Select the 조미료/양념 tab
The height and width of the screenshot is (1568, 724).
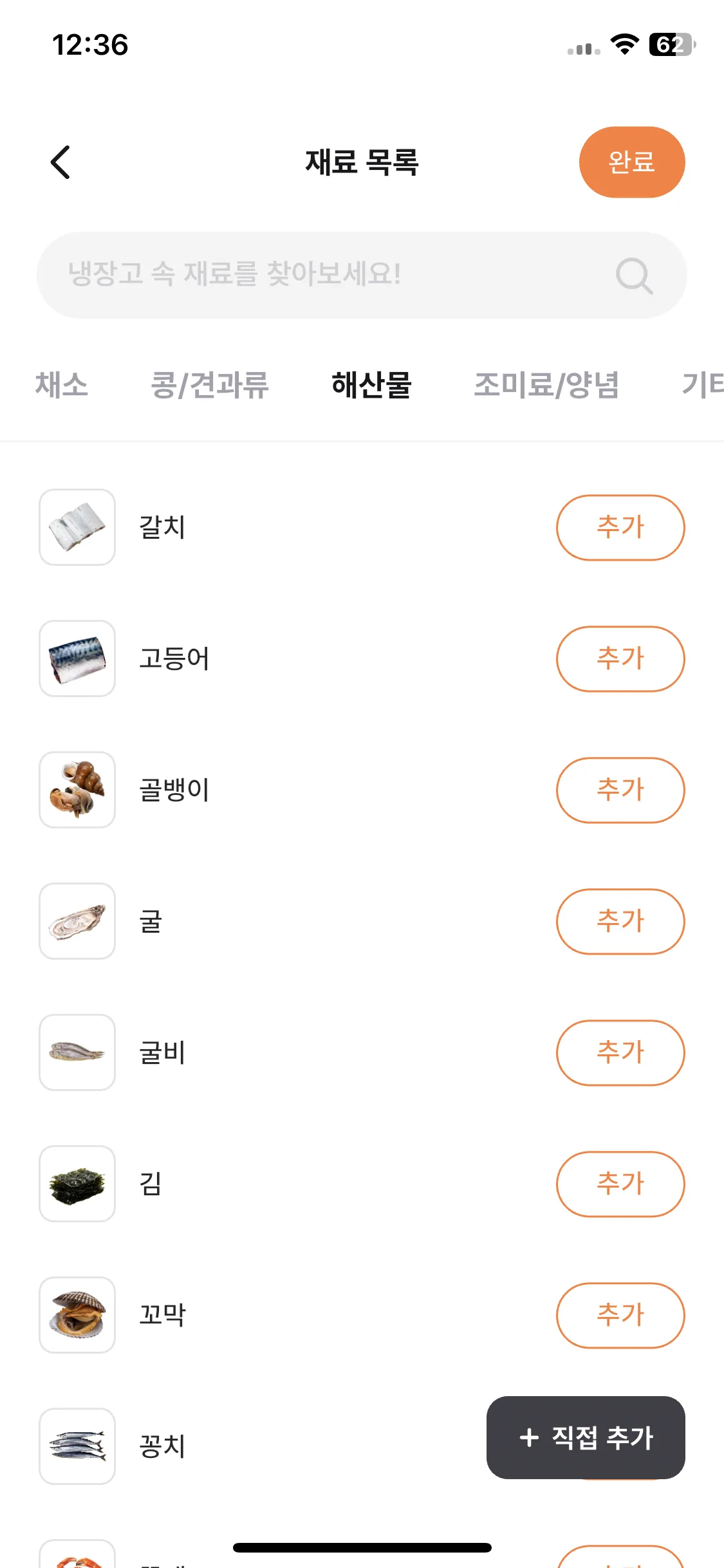[x=546, y=385]
